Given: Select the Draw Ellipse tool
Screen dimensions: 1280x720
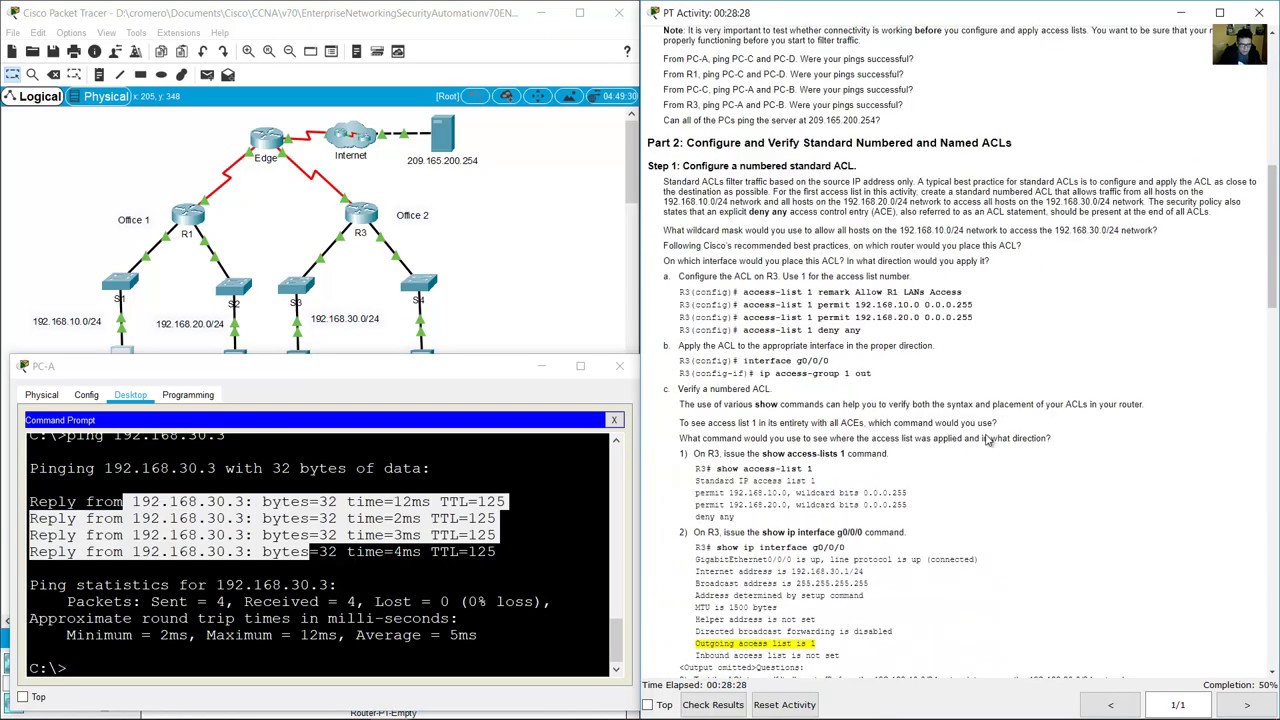Looking at the screenshot, I should tap(161, 75).
